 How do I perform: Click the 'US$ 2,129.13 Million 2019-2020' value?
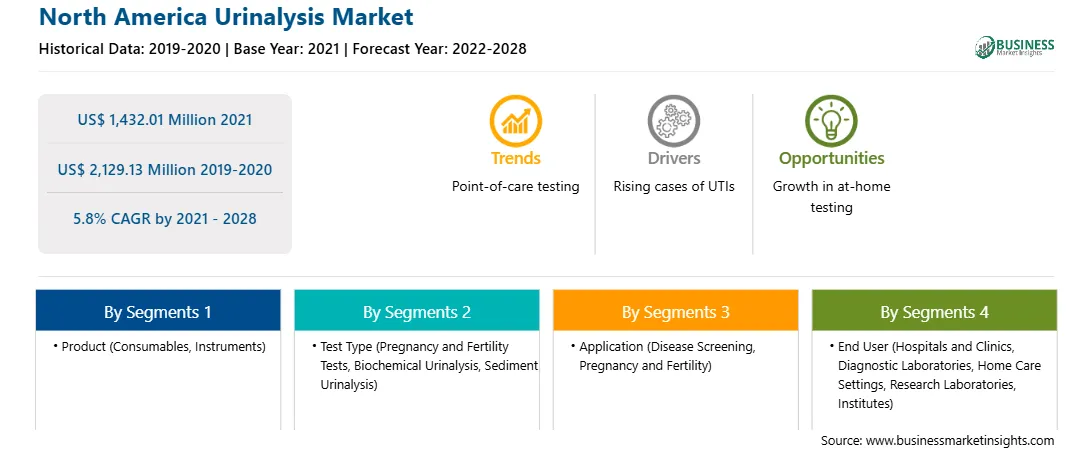[x=165, y=169]
